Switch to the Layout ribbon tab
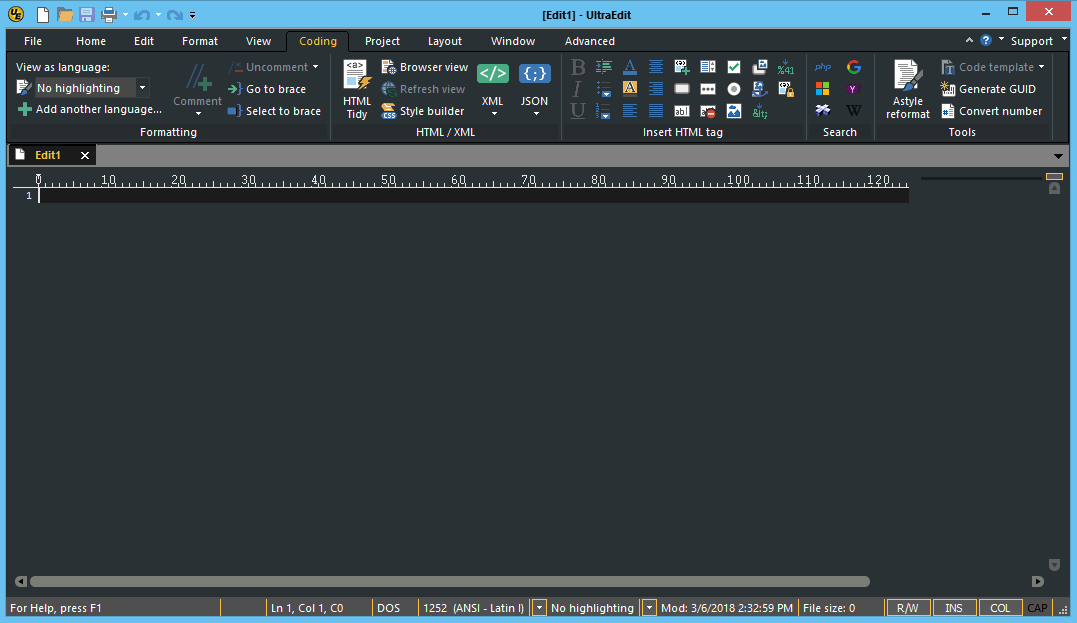 pyautogui.click(x=445, y=41)
